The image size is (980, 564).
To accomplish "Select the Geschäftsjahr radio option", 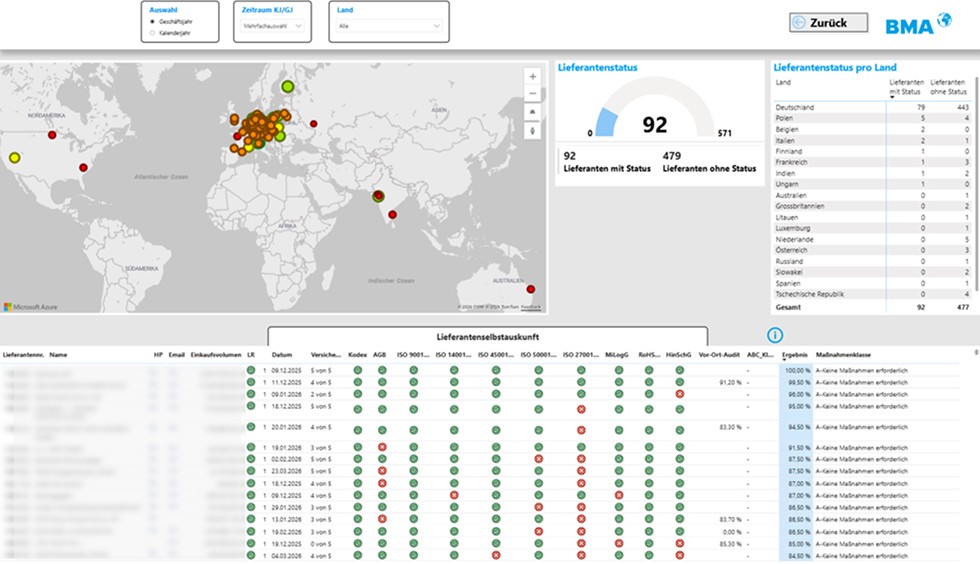I will pyautogui.click(x=152, y=21).
